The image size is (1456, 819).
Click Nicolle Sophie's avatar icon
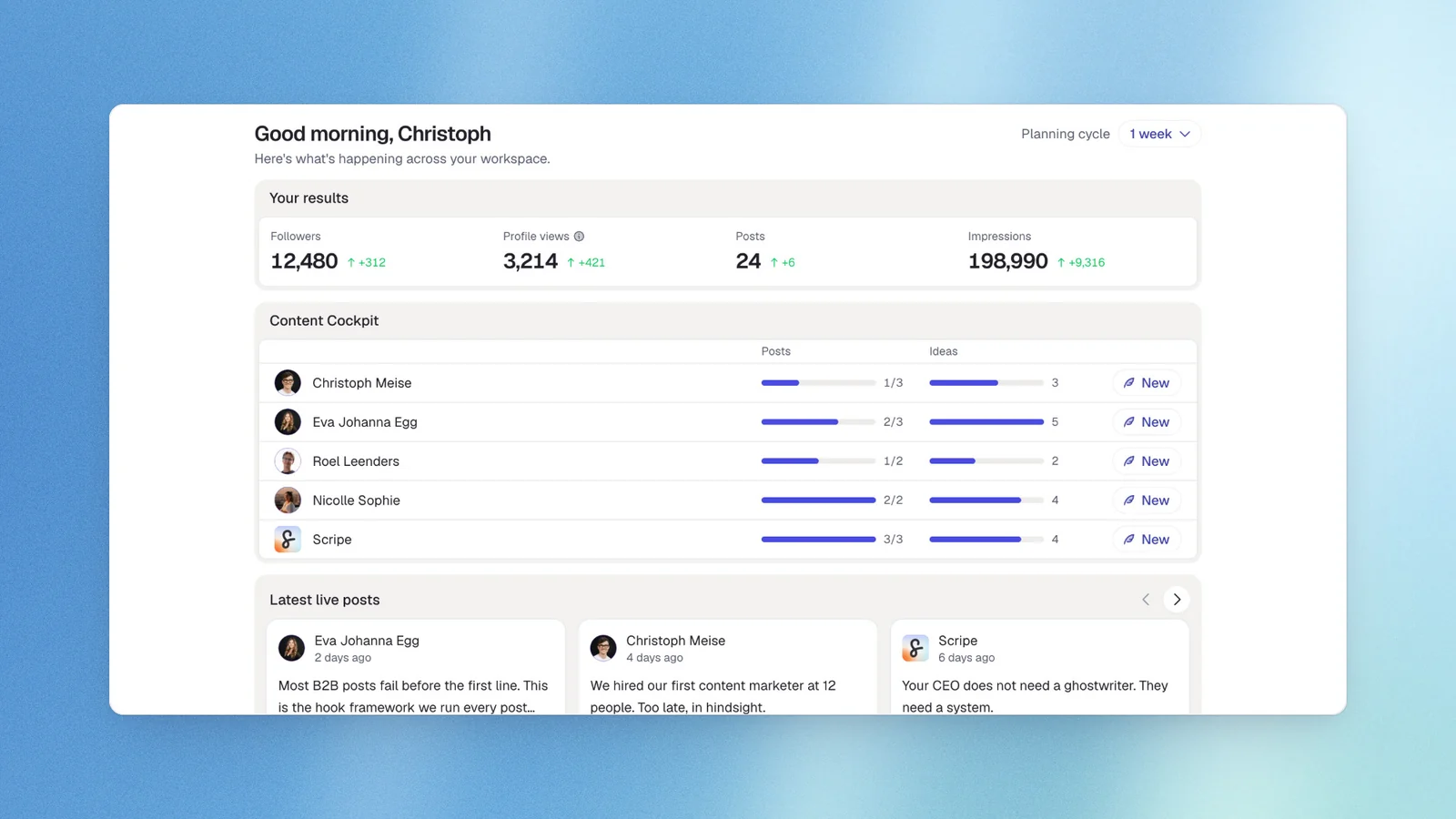(x=288, y=500)
